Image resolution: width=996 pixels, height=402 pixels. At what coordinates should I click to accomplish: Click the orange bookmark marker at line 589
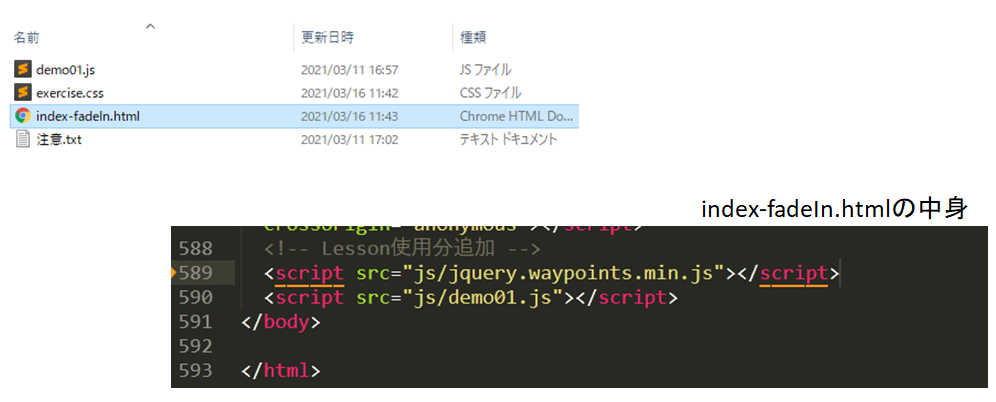174,273
